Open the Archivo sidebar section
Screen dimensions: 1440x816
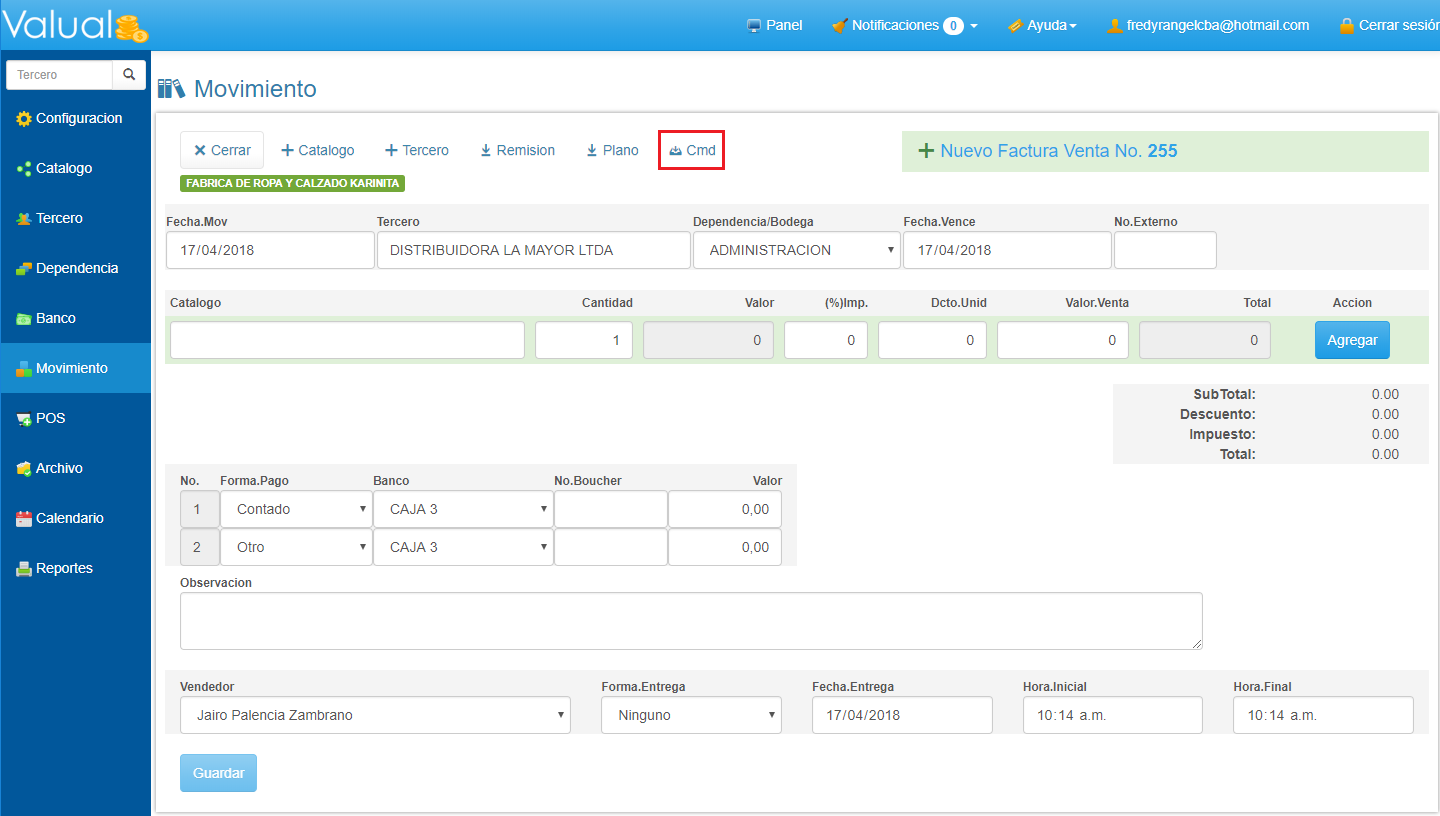click(59, 468)
